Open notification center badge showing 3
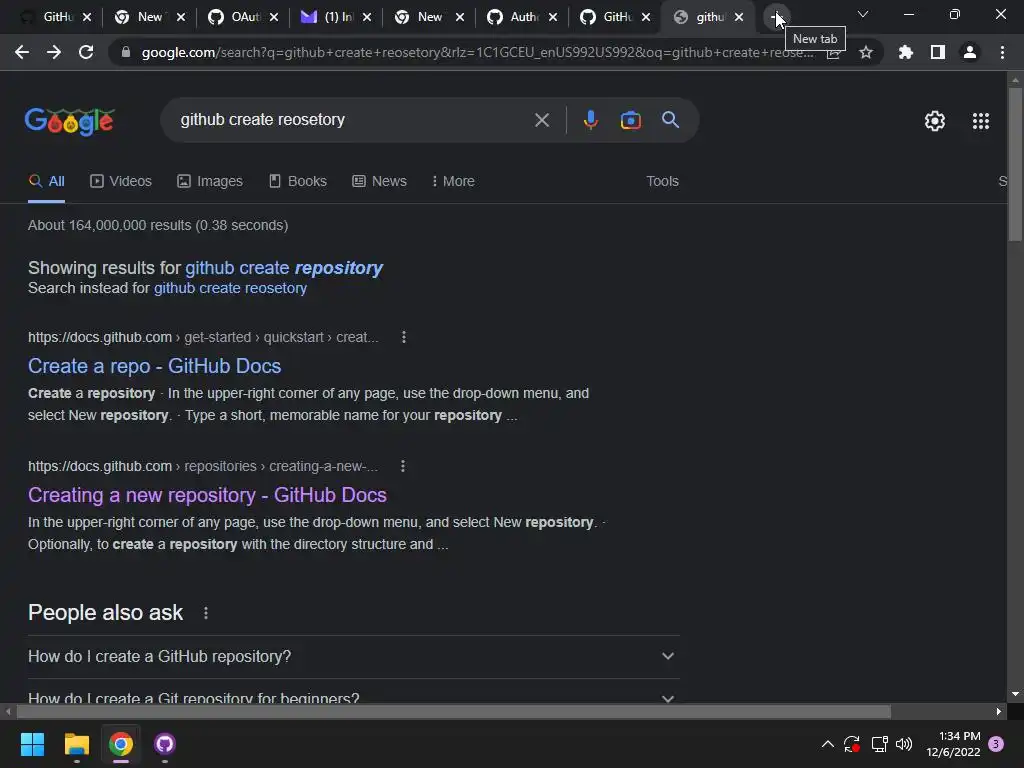The height and width of the screenshot is (768, 1024). pyautogui.click(x=996, y=744)
